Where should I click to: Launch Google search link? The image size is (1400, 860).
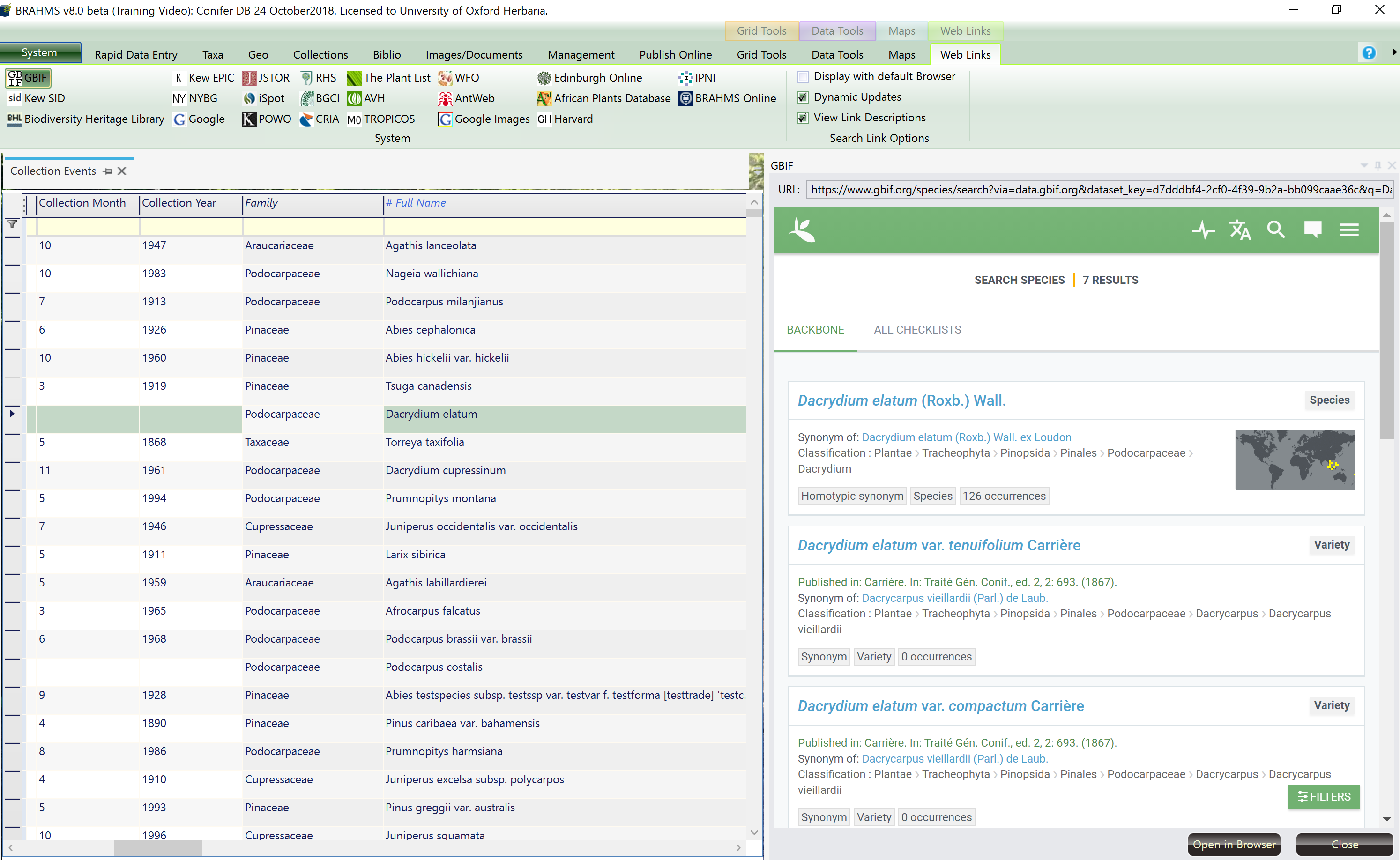click(199, 119)
